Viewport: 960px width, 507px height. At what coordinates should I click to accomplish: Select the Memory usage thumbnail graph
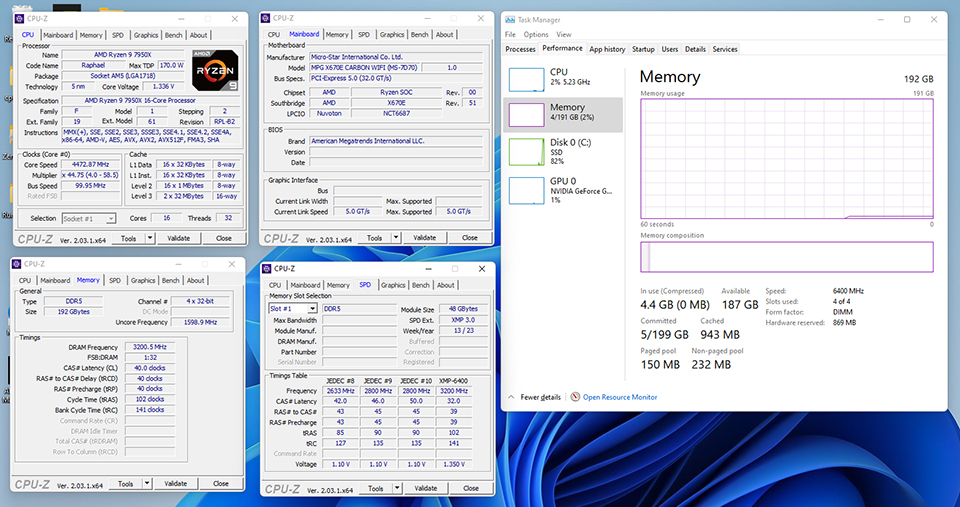point(526,115)
